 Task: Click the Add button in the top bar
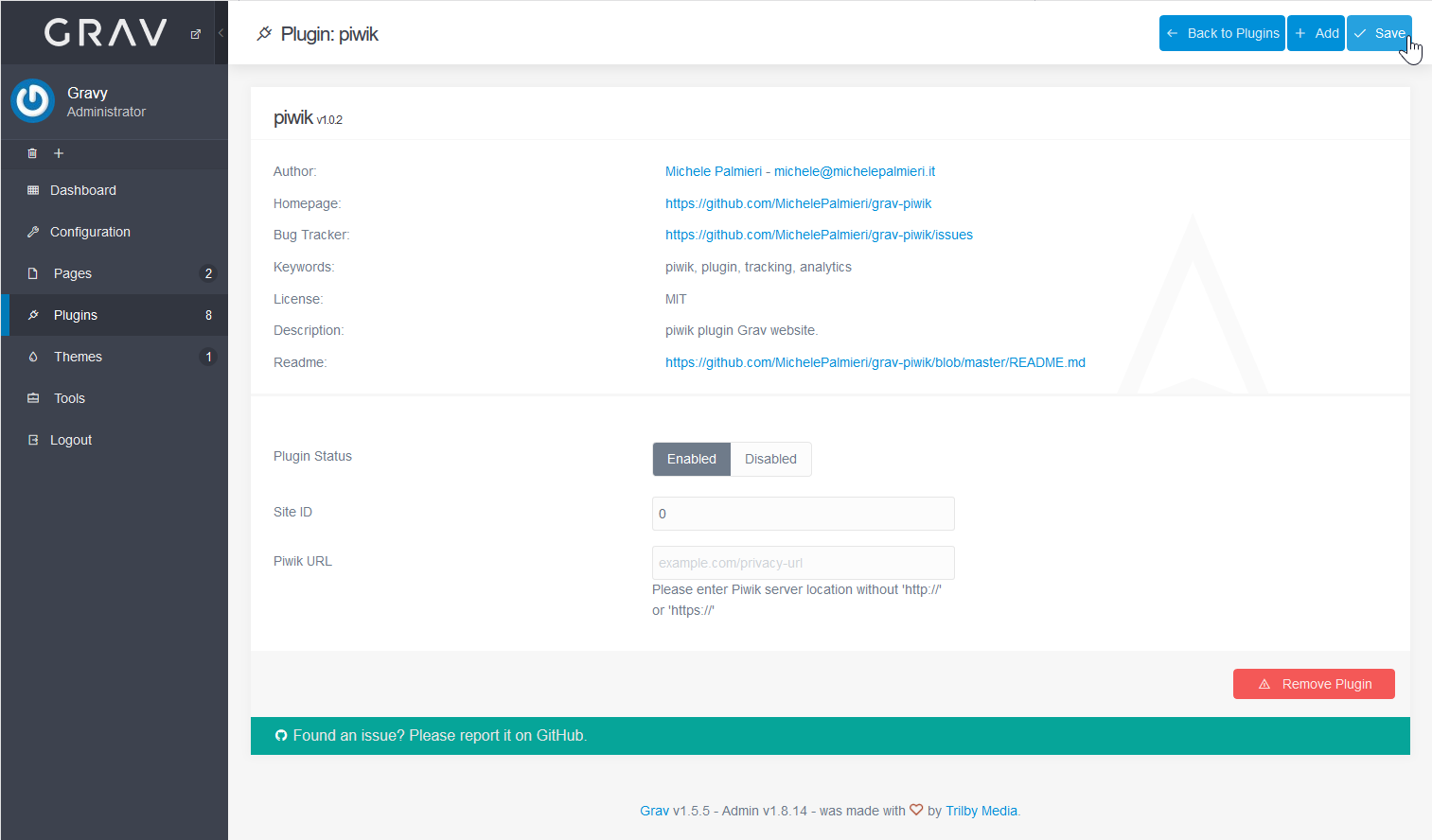1316,33
